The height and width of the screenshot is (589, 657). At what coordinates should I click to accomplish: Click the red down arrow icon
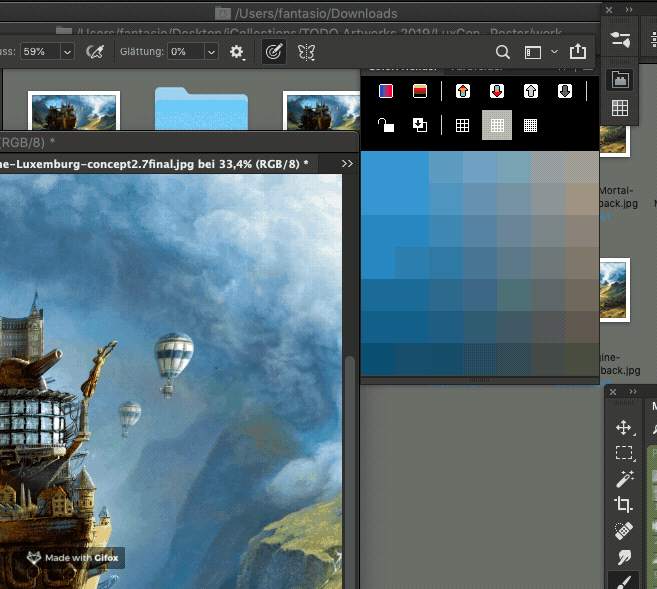497,91
